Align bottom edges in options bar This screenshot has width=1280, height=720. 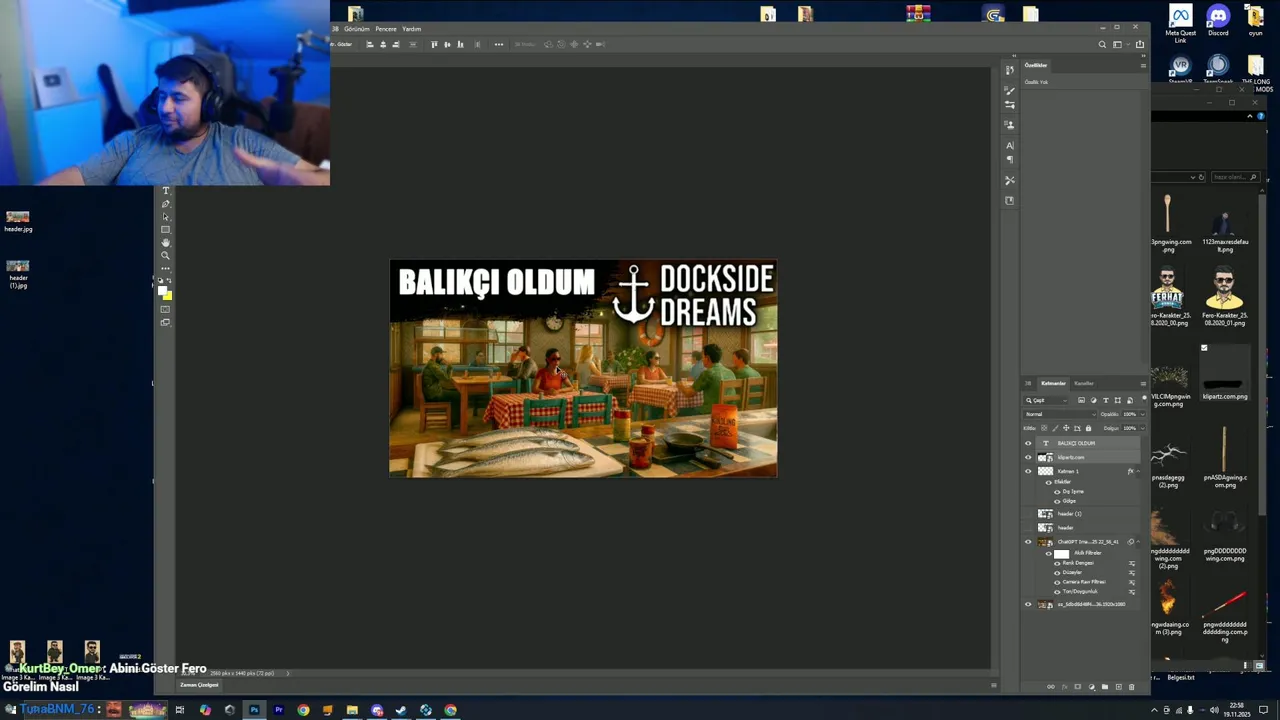(x=460, y=44)
